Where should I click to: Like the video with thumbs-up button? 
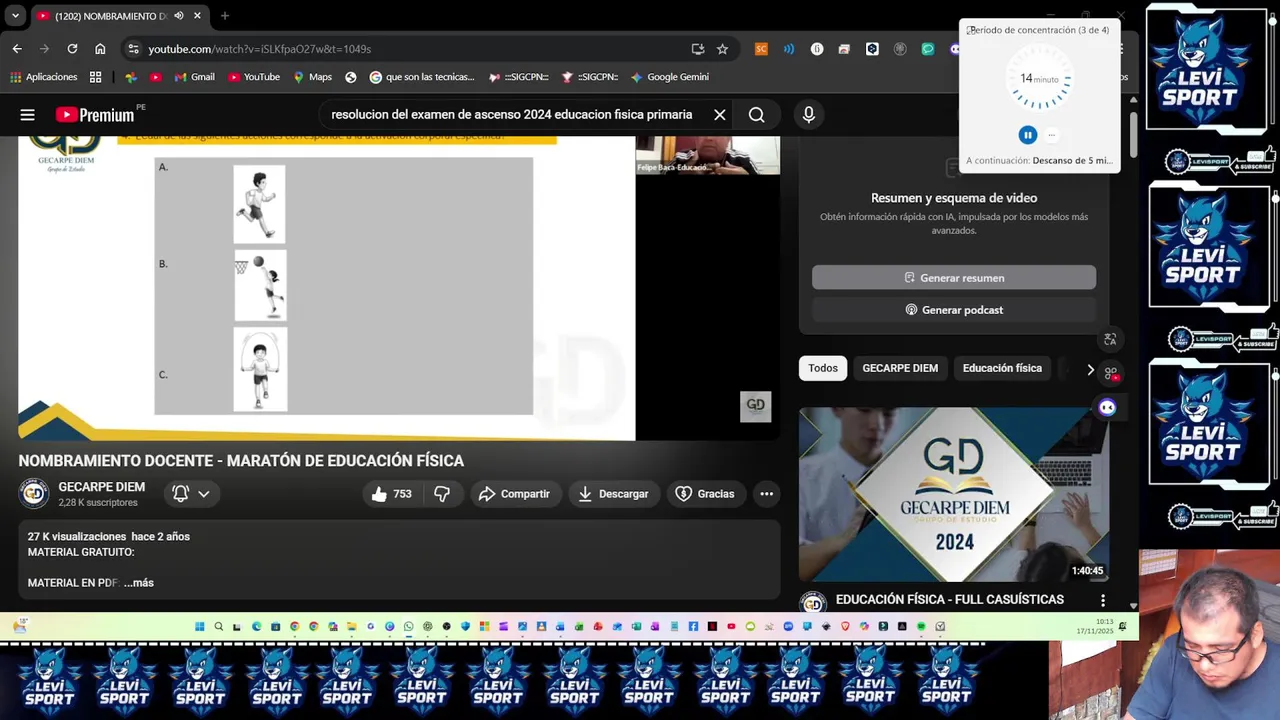[x=391, y=494]
